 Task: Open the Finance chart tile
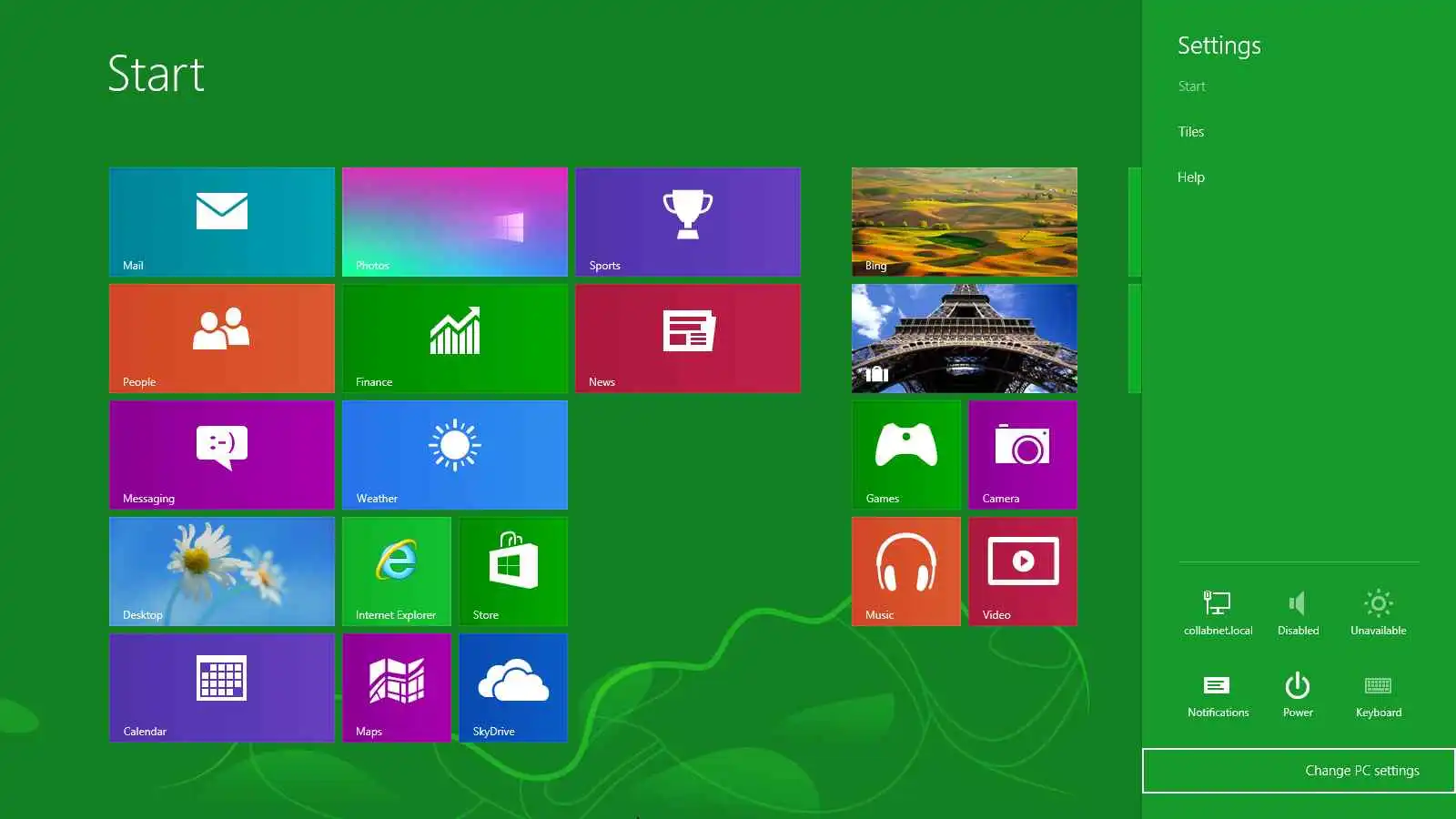tap(455, 339)
